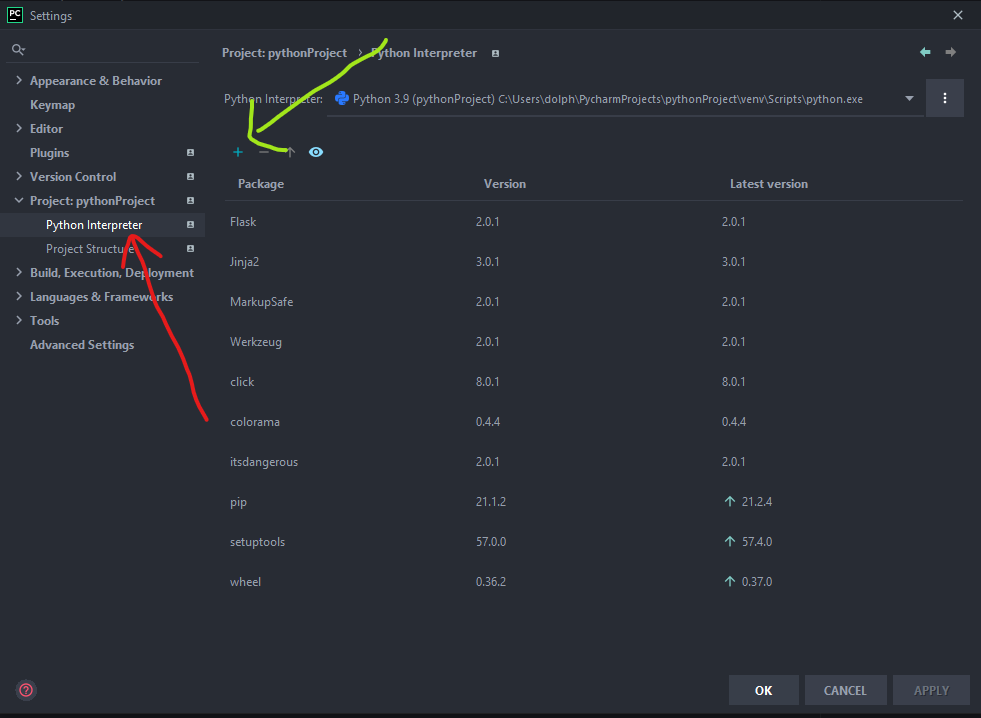The width and height of the screenshot is (981, 718).
Task: Click the back navigation arrow
Action: pyautogui.click(x=925, y=52)
